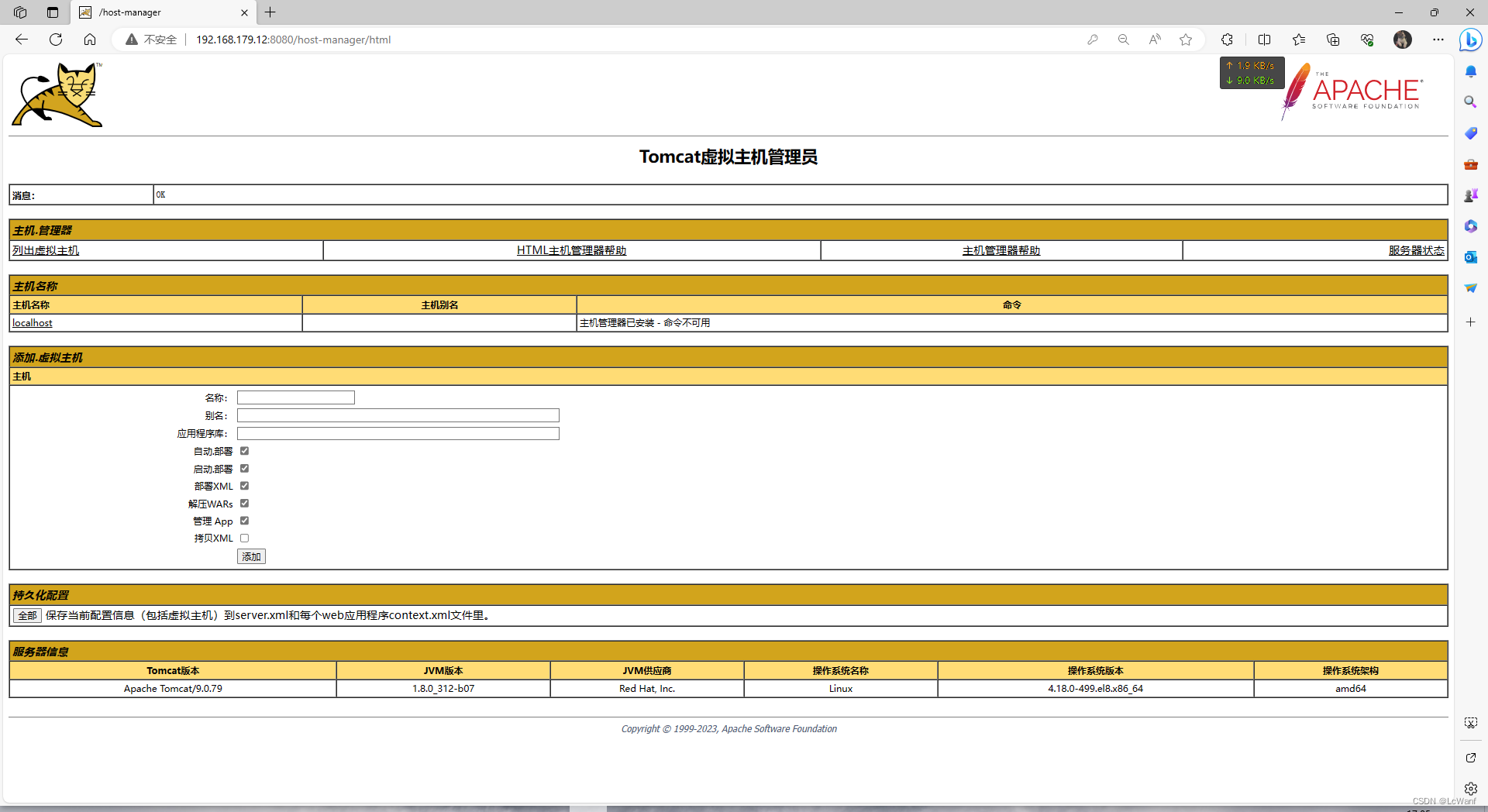1488x812 pixels.
Task: Open sidebar notifications bell
Action: point(1471,71)
